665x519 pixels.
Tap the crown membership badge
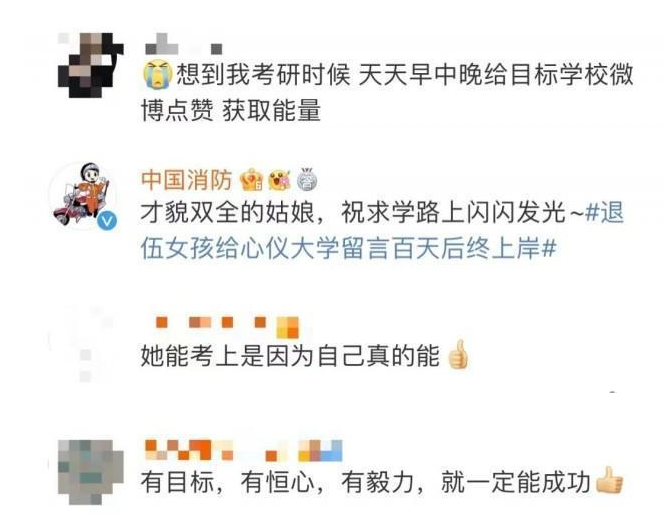point(251,180)
